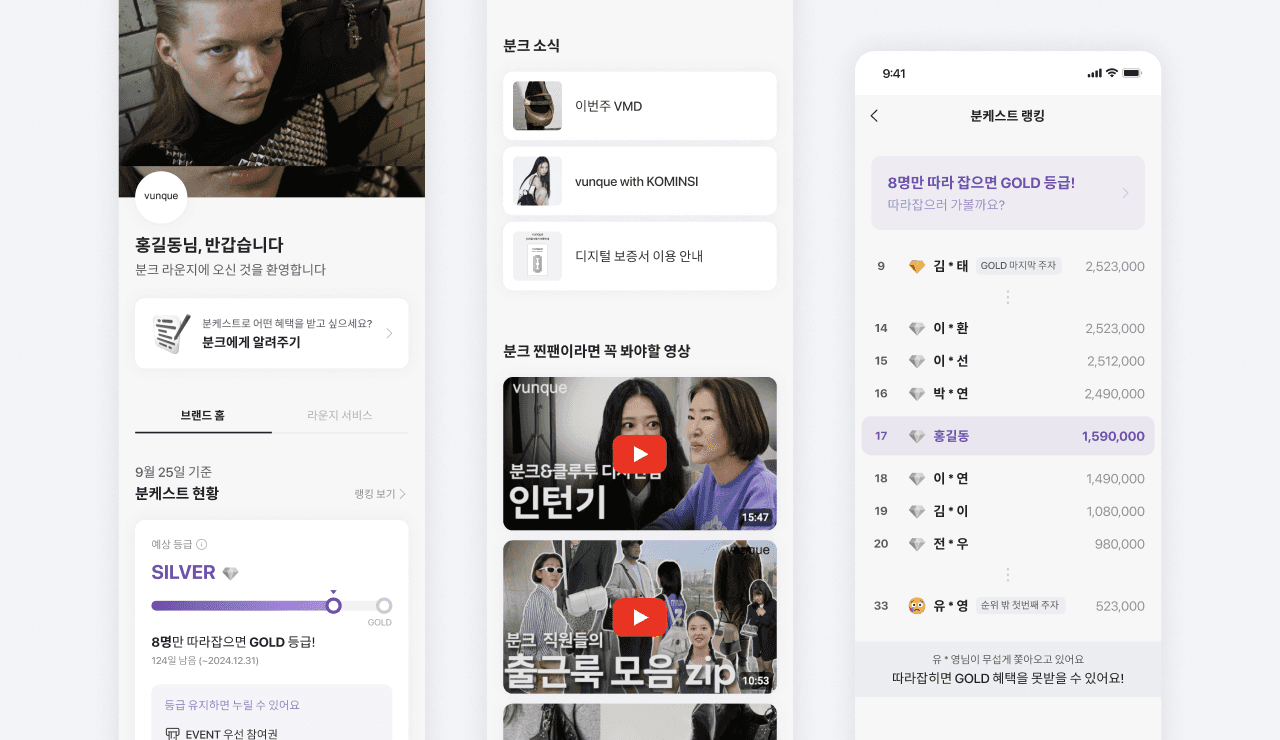Click the 1,590,000 score of 홍길동
The height and width of the screenshot is (740, 1280).
point(1113,436)
